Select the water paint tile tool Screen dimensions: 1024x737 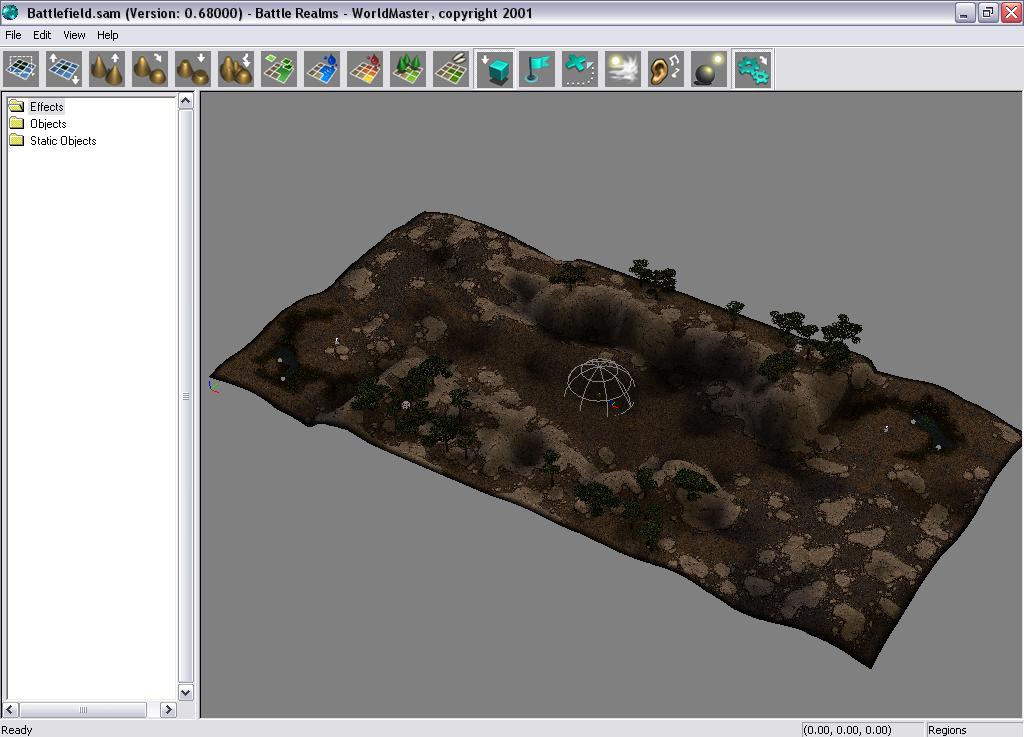pos(322,70)
